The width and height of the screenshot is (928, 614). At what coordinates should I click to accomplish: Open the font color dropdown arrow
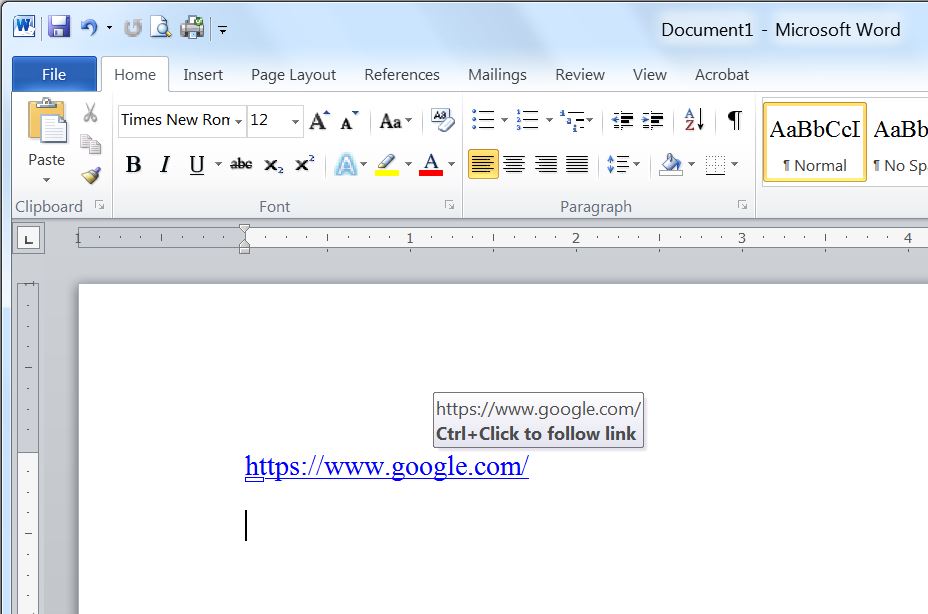click(452, 164)
